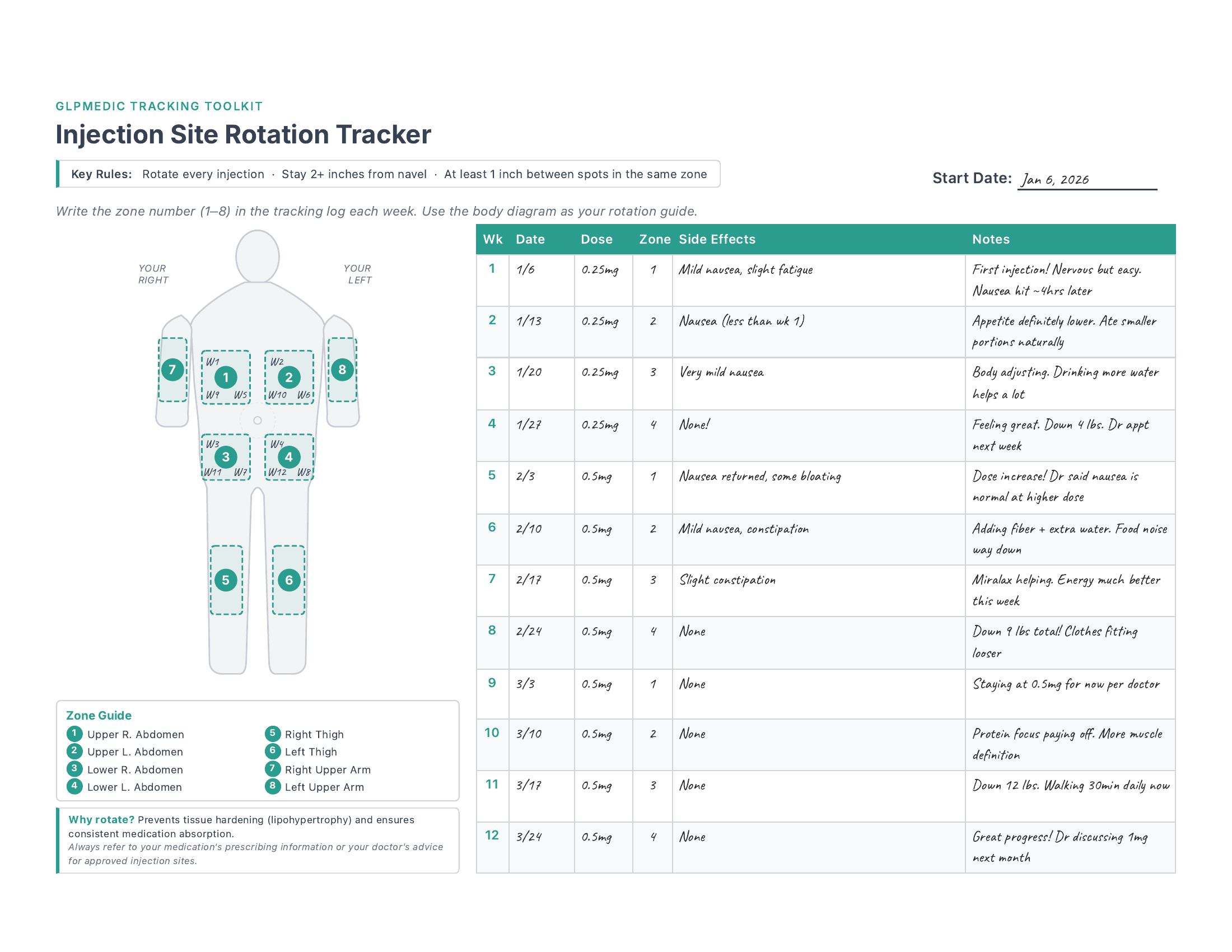Select zone 5 right thigh marker
Image resolution: width=1232 pixels, height=952 pixels.
[x=226, y=578]
